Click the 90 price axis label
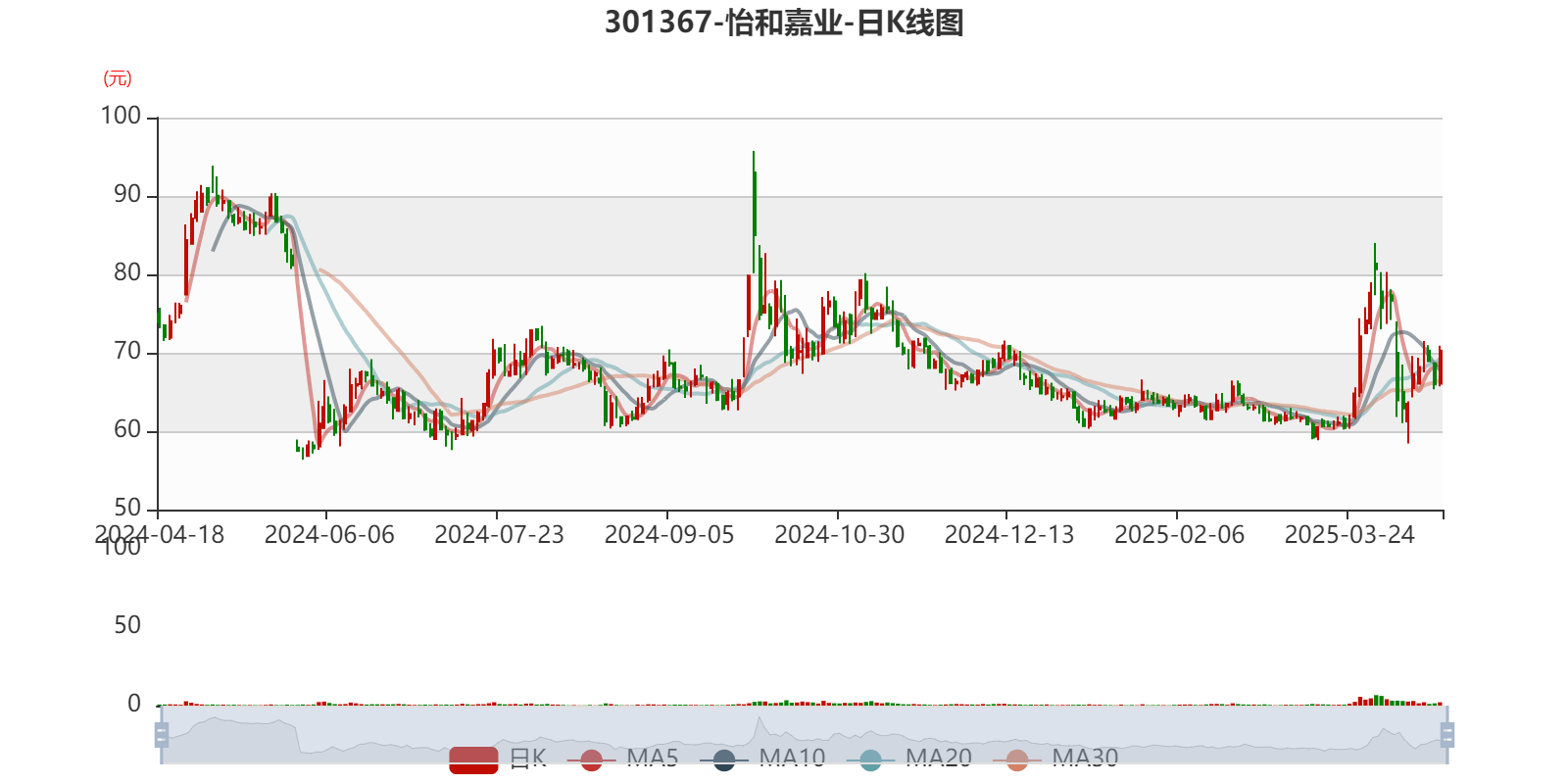 [x=127, y=195]
